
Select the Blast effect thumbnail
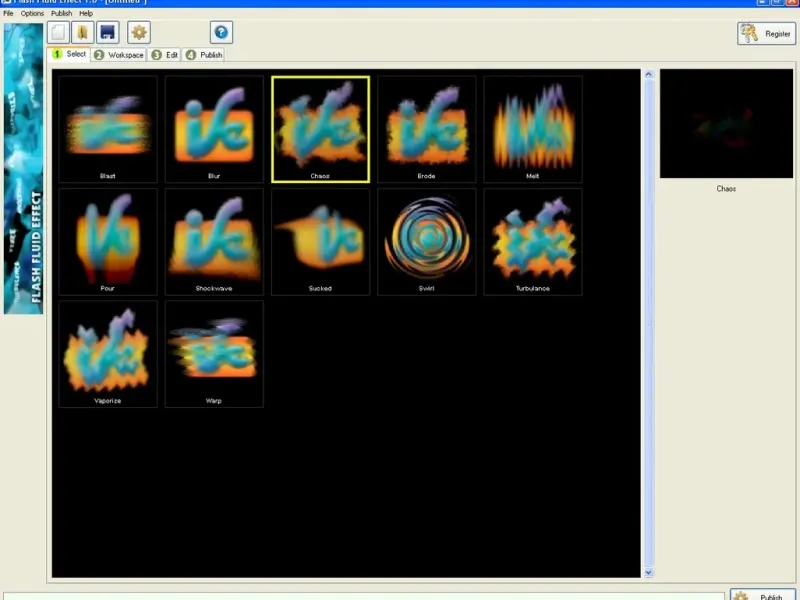point(108,129)
